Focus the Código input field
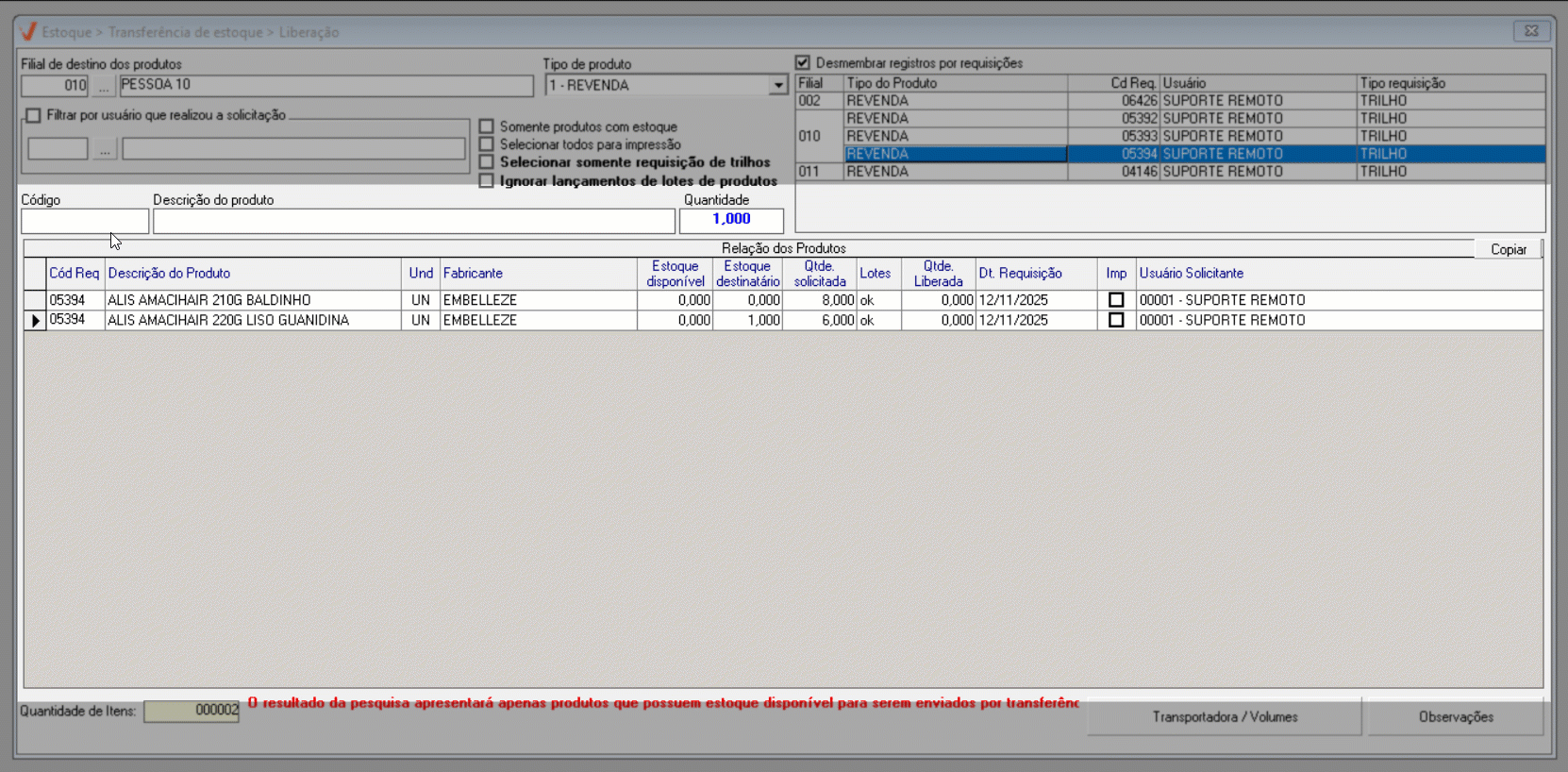Image resolution: width=1568 pixels, height=772 pixels. [85, 221]
